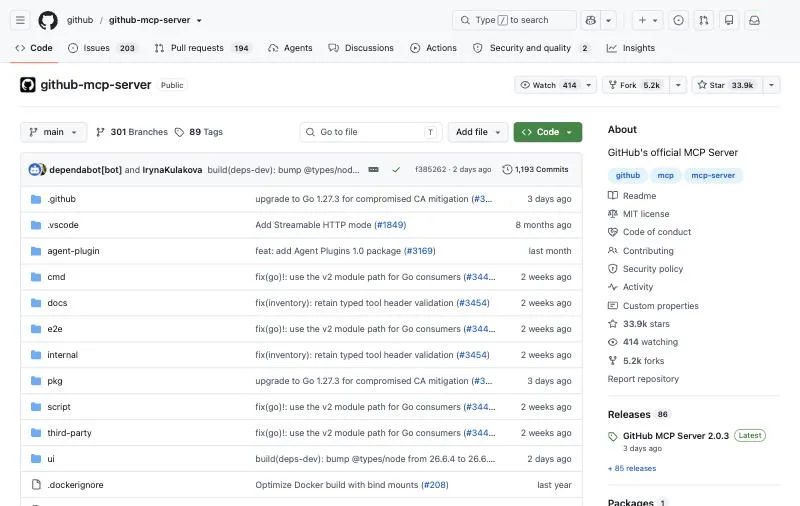Click the dependabot avatar in commit row
The height and width of the screenshot is (506, 800).
(36, 169)
